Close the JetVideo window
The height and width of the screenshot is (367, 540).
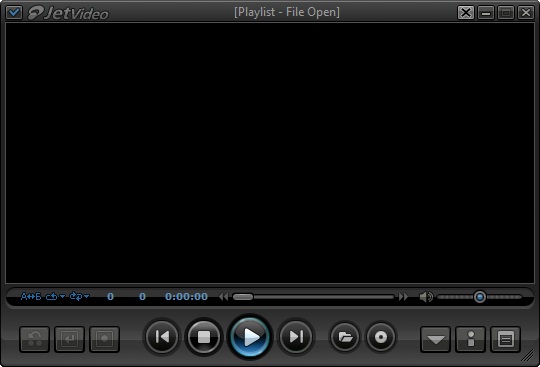pos(526,13)
